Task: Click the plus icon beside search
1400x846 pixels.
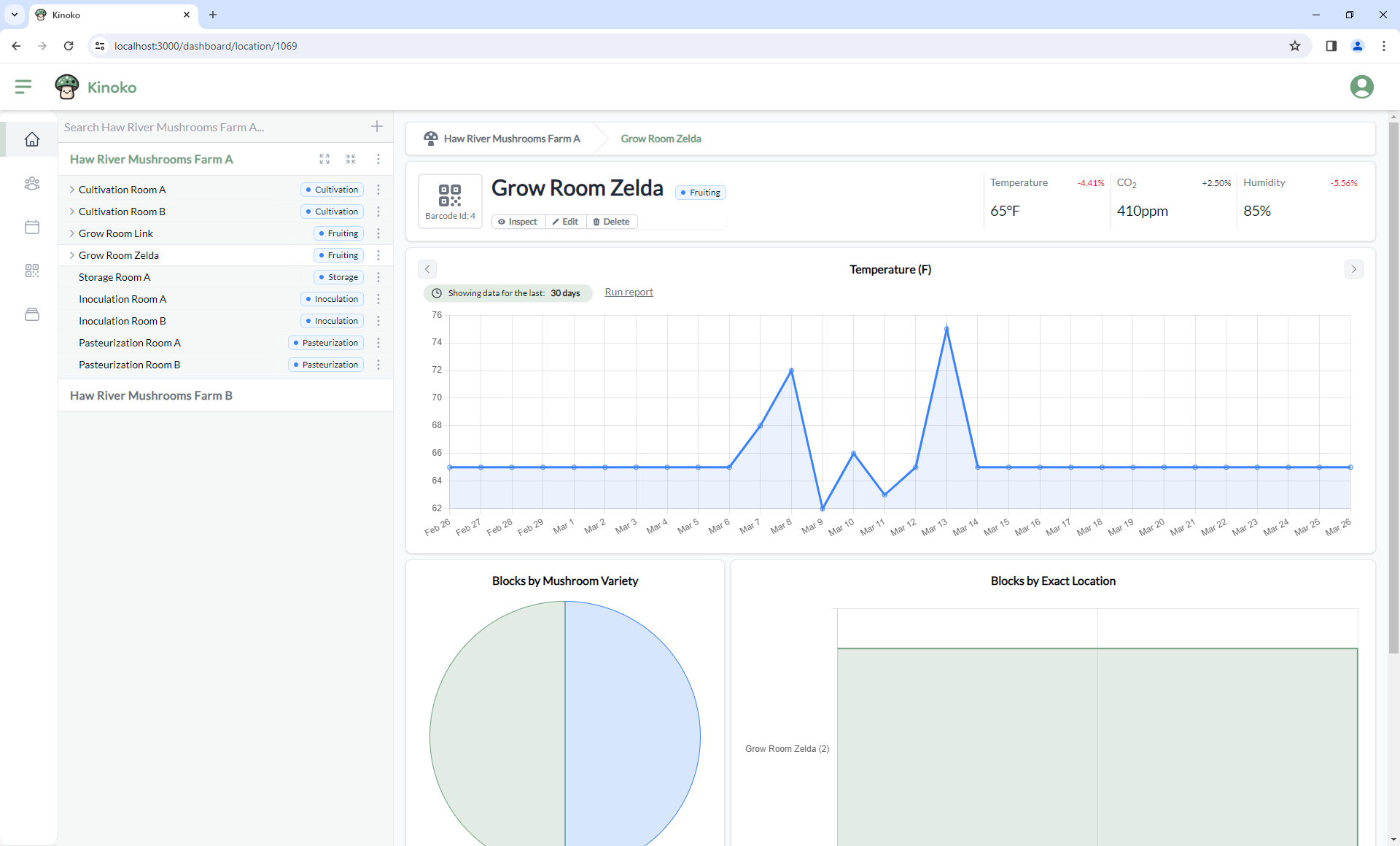Action: (377, 127)
